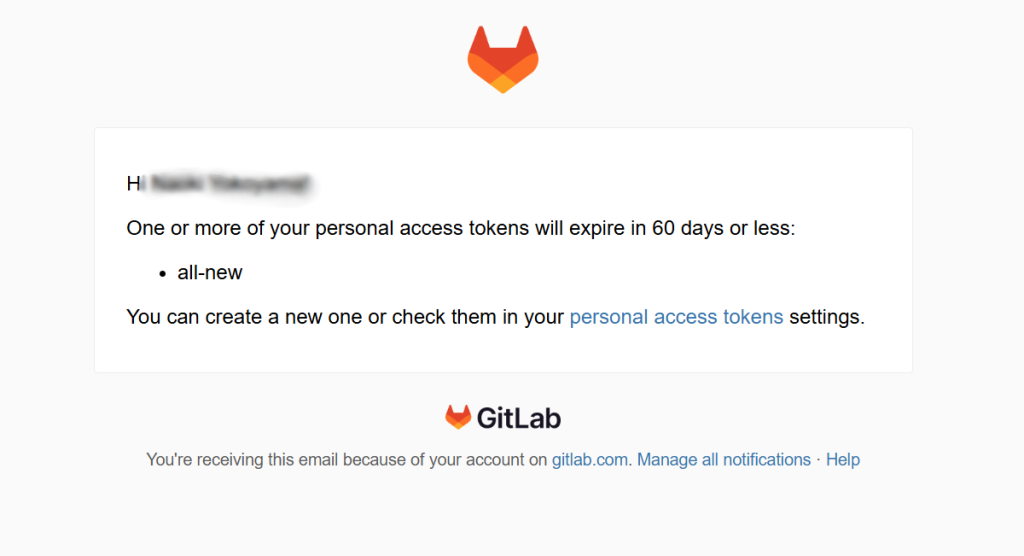
Task: Open Manage all notifications link
Action: [724, 459]
